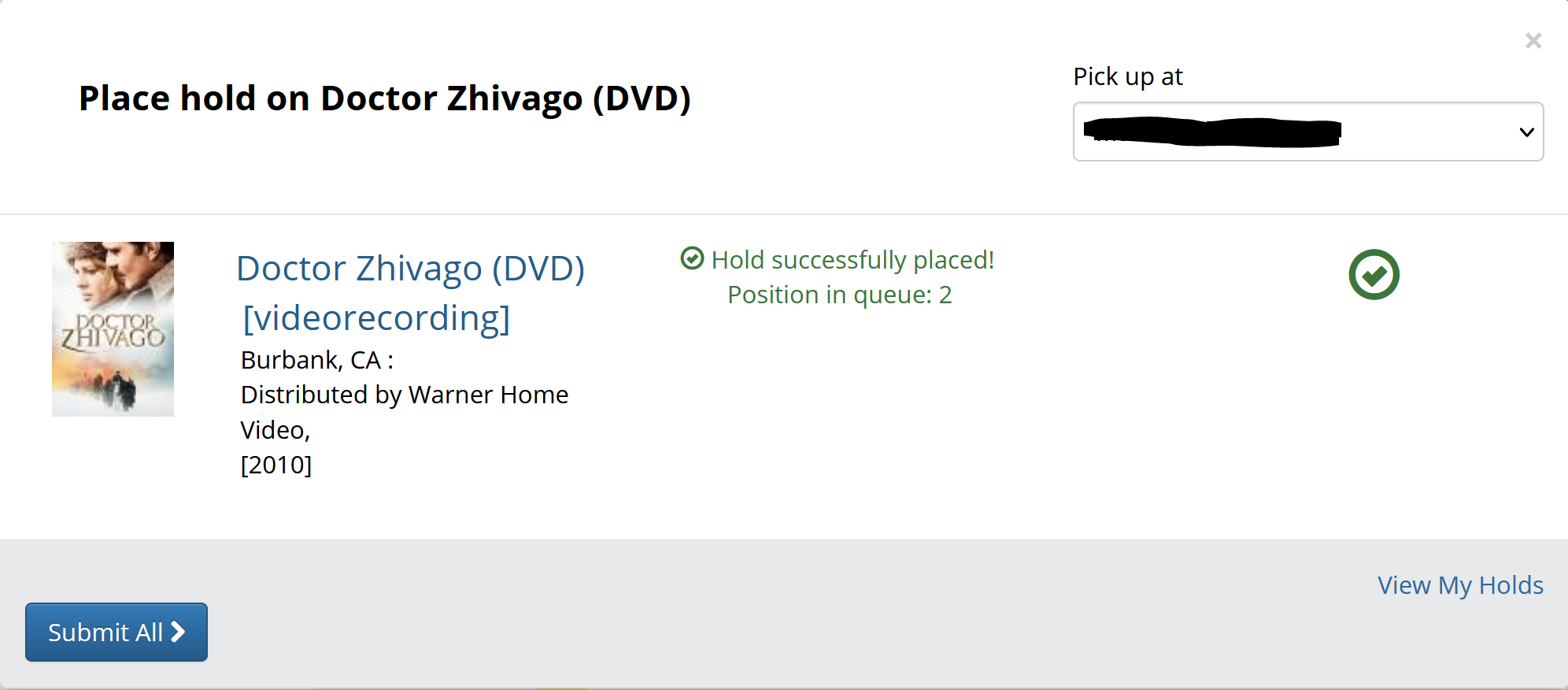Click the large green checkmark icon
The width and height of the screenshot is (1568, 690).
pyautogui.click(x=1374, y=275)
